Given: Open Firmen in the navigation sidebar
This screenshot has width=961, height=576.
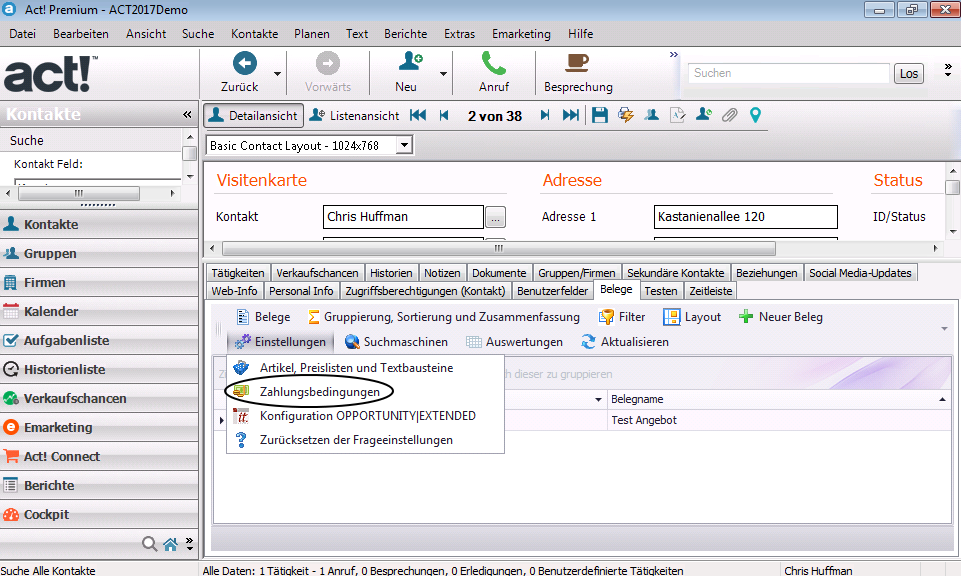Looking at the screenshot, I should tap(99, 282).
